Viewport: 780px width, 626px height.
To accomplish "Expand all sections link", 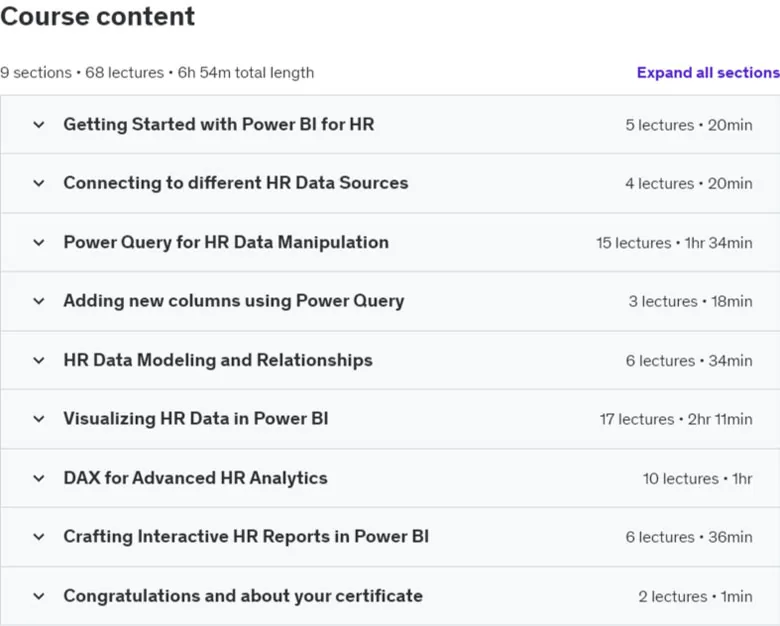I will pyautogui.click(x=708, y=73).
